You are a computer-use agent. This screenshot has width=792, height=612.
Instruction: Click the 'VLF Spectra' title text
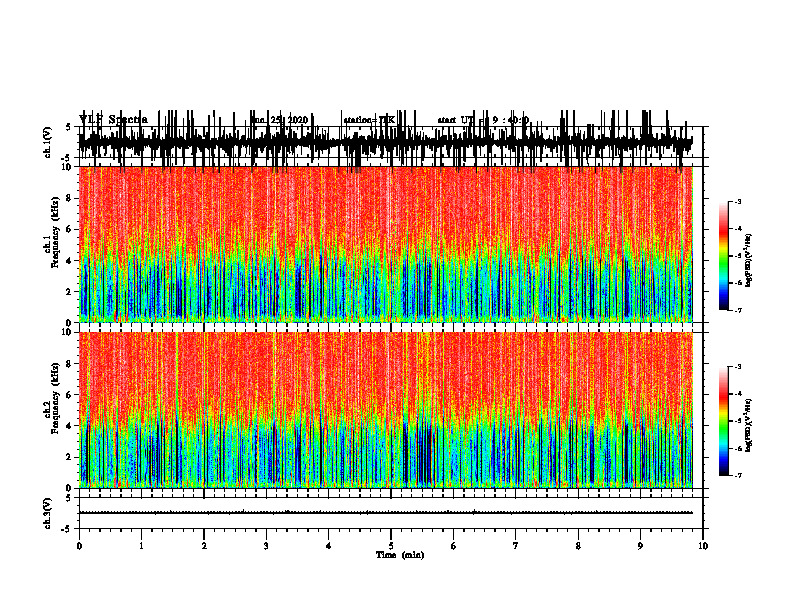click(113, 120)
